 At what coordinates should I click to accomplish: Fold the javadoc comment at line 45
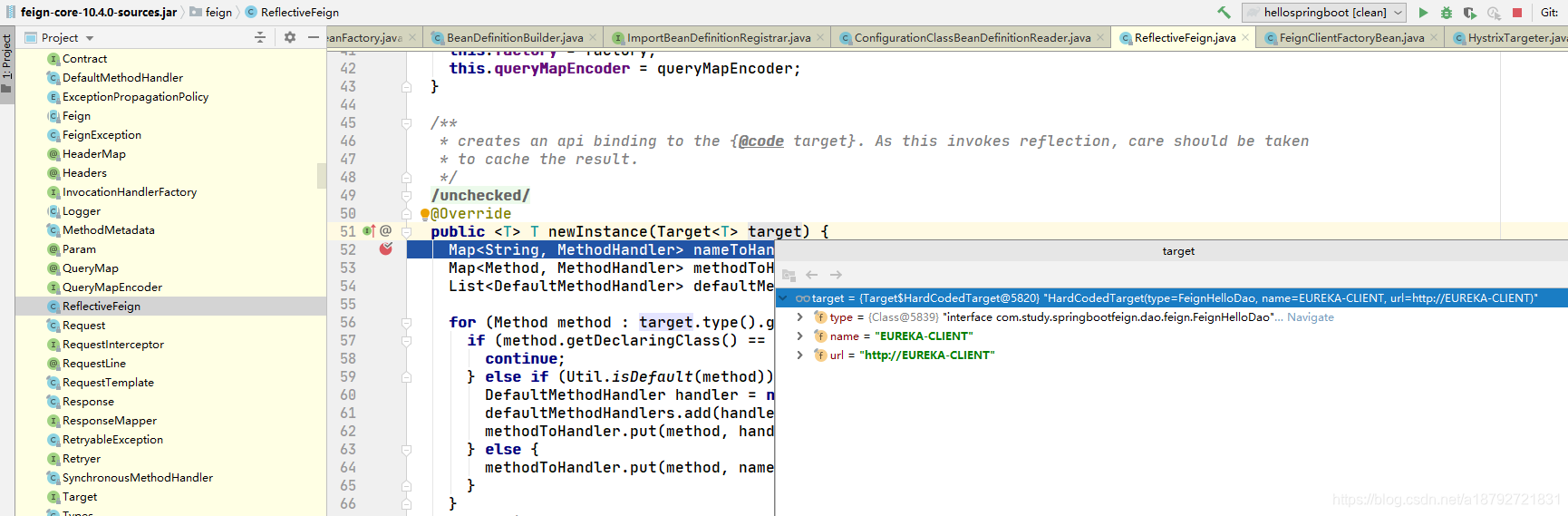pos(407,122)
